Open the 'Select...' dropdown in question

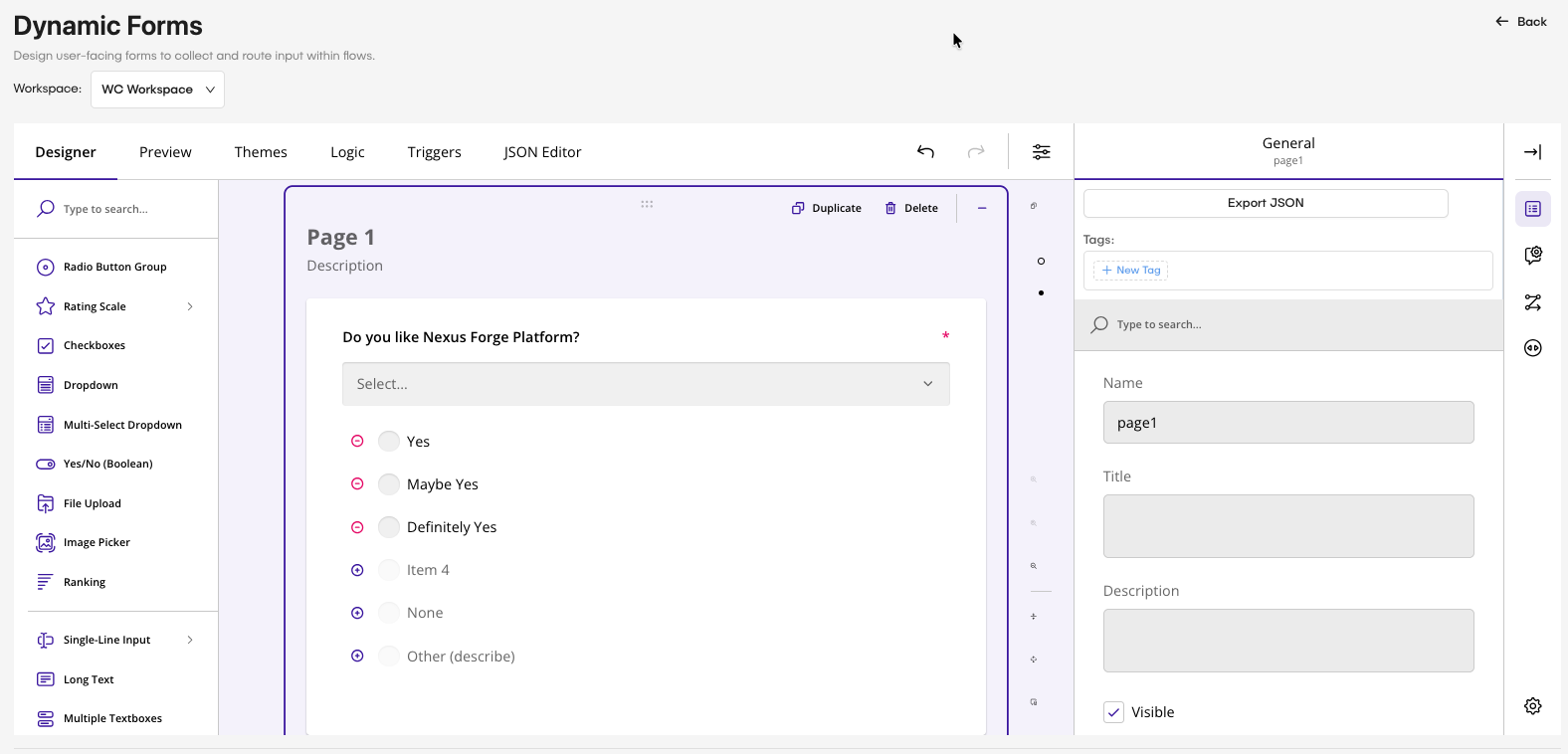[646, 384]
